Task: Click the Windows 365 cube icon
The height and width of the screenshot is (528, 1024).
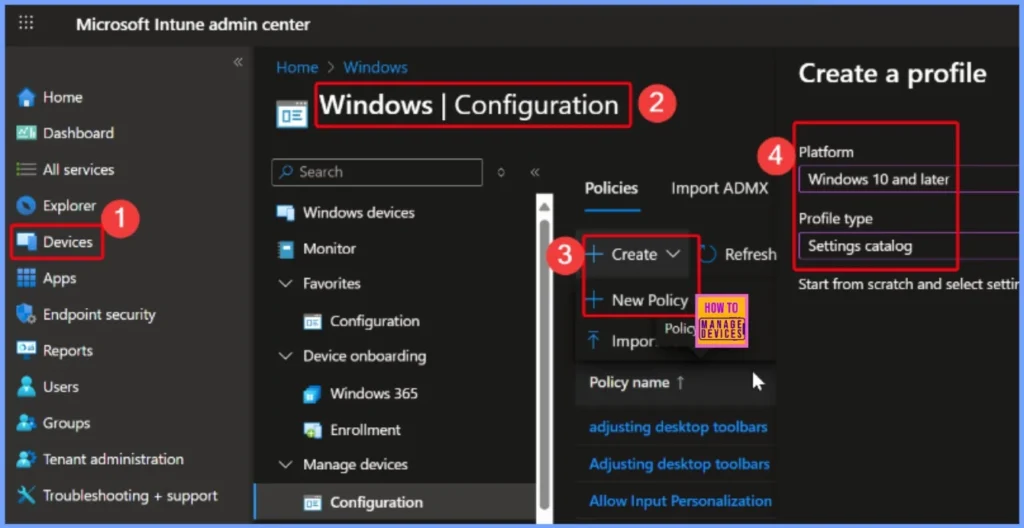Action: point(312,394)
